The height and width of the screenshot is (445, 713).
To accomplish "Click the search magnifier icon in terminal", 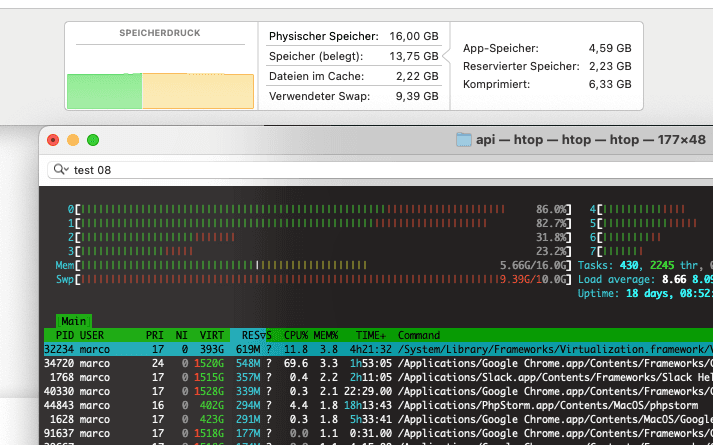I will click(60, 170).
